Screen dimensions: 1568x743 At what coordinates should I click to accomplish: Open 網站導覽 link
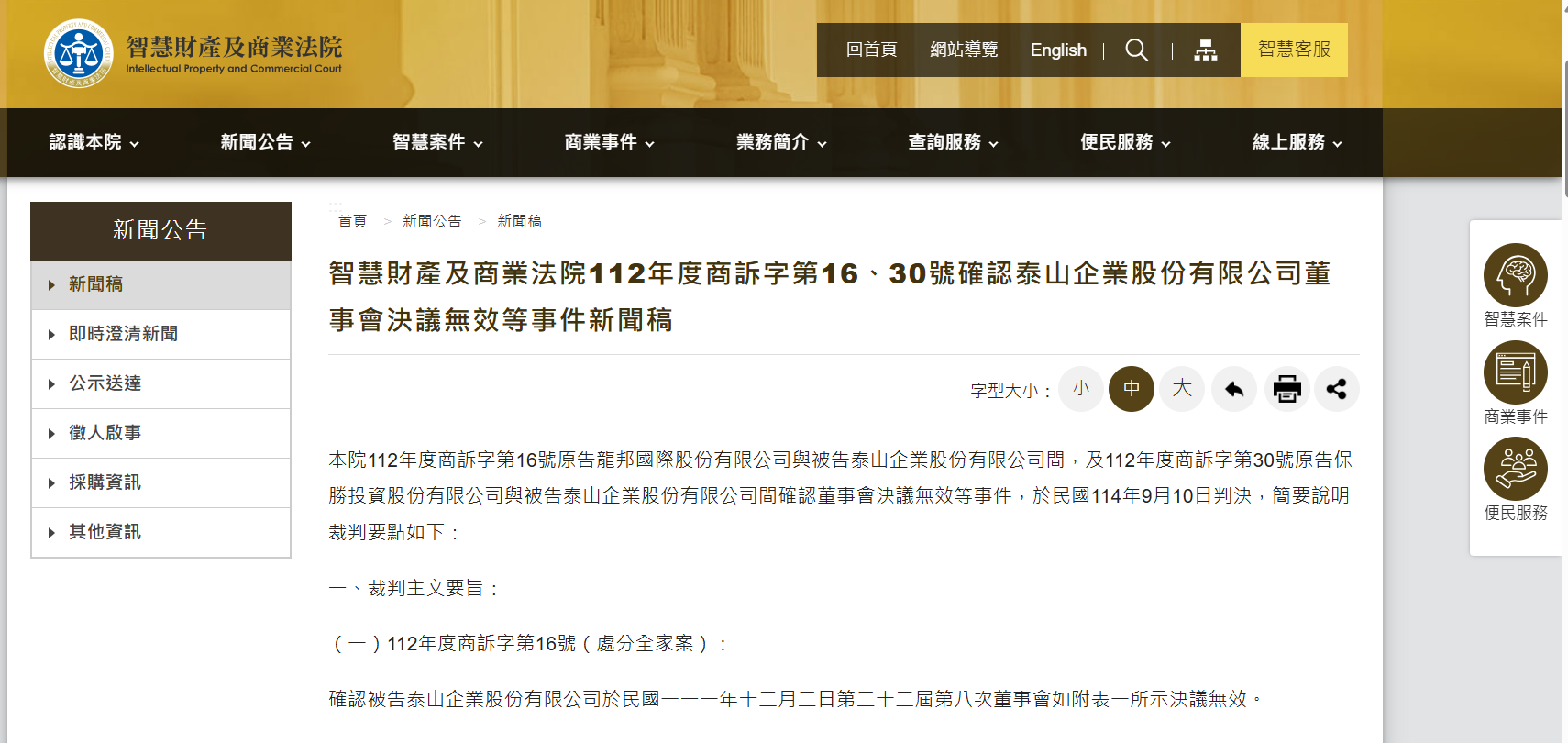(x=964, y=50)
